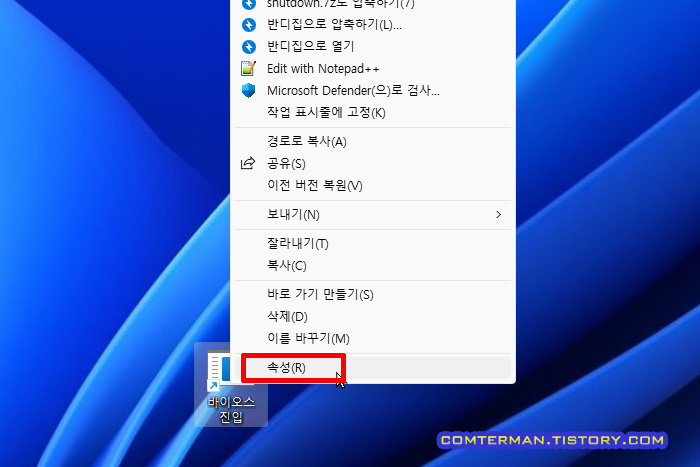The height and width of the screenshot is (467, 700).
Task: Click the share icon next to 공유(S)
Action: (248, 163)
